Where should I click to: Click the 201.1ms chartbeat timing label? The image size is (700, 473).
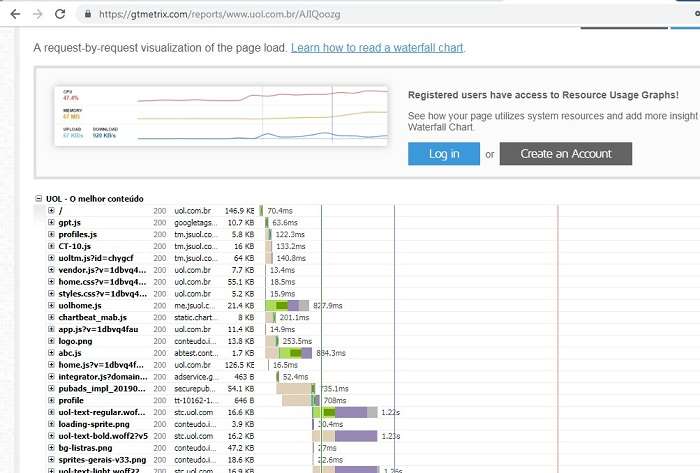point(294,317)
